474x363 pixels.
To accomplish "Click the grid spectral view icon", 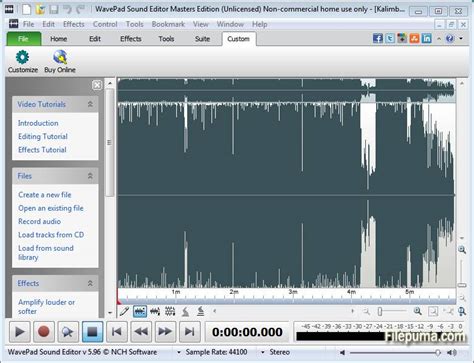I will click(170, 311).
